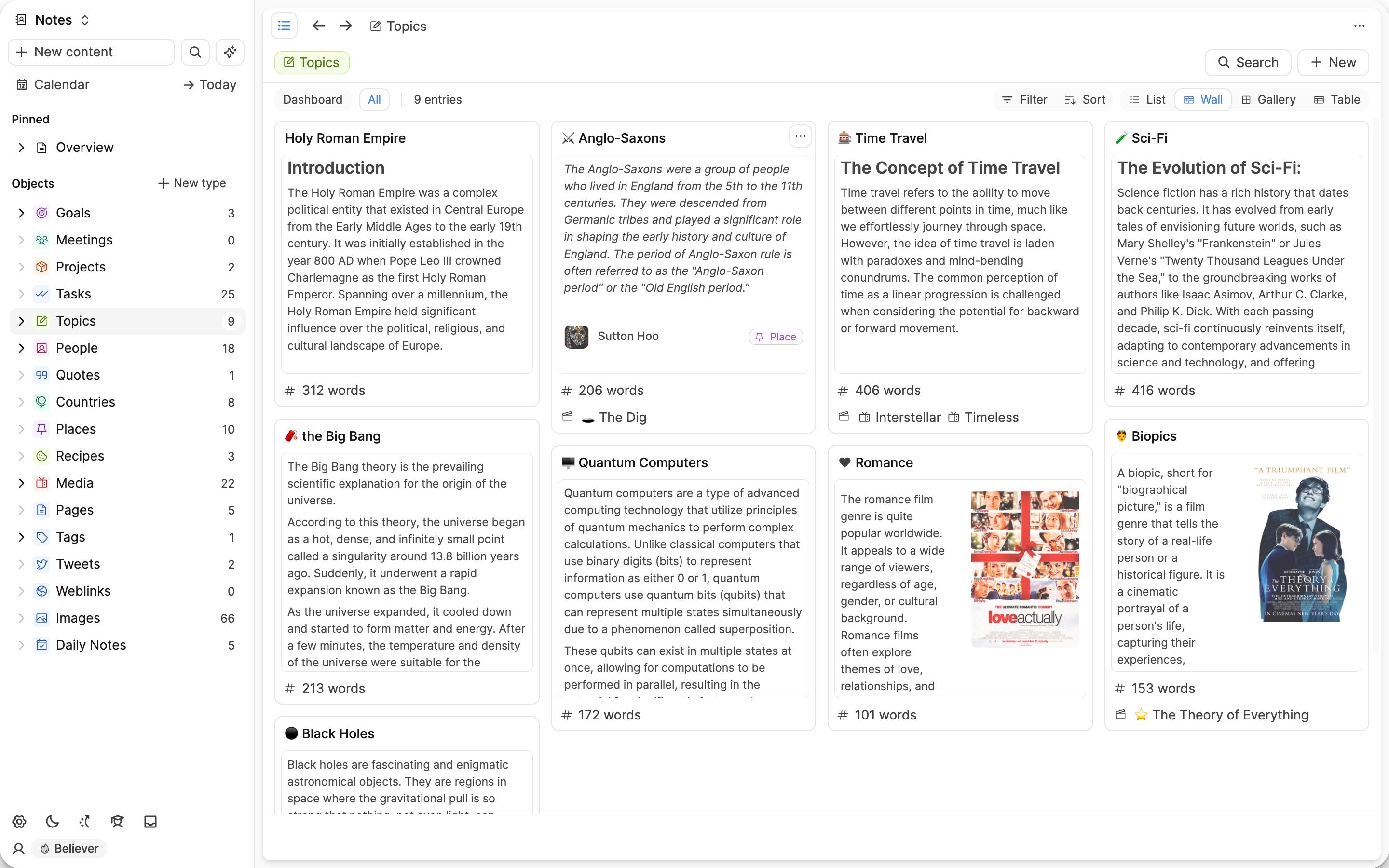Open the Love Actually poster thumbnail
1389x868 pixels.
coord(1024,569)
